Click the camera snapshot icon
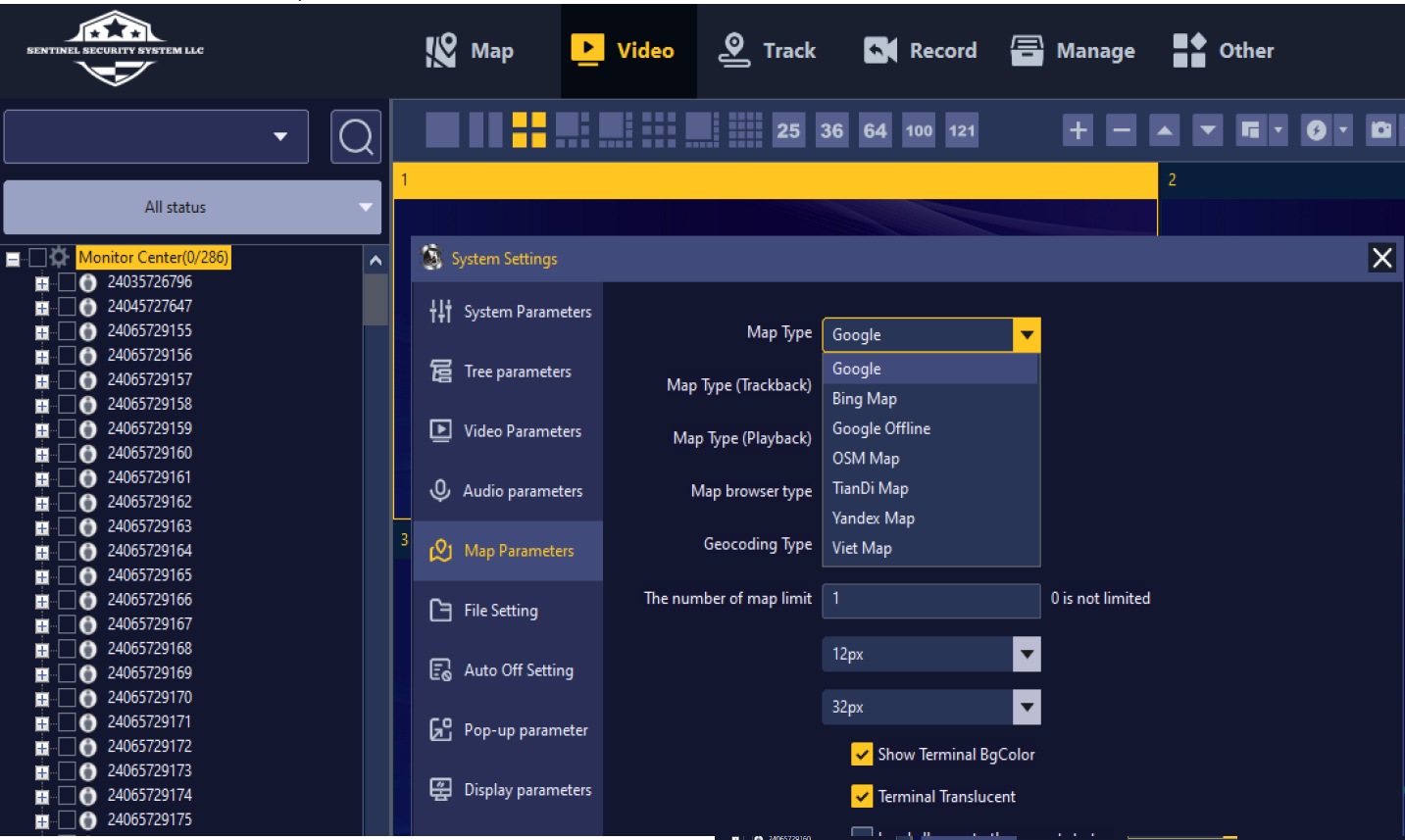The width and height of the screenshot is (1405, 840). [x=1380, y=130]
